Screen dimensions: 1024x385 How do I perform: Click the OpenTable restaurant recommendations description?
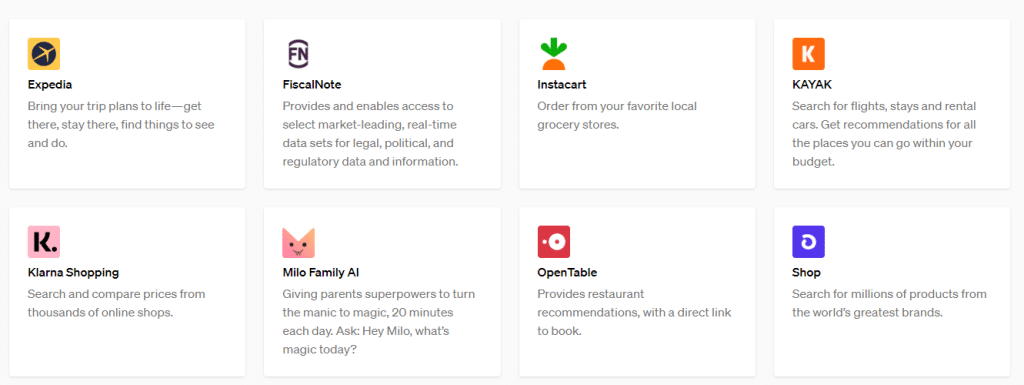(634, 313)
